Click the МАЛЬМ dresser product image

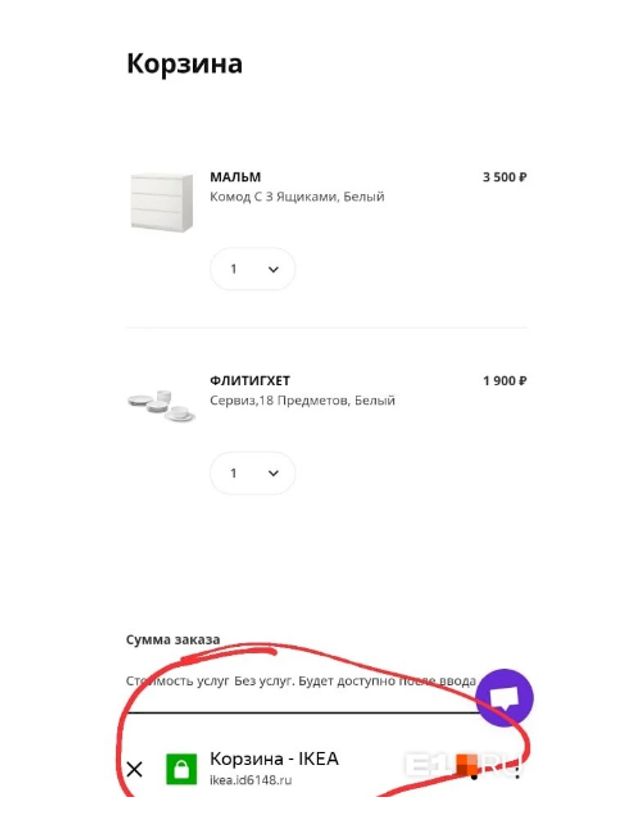160,201
